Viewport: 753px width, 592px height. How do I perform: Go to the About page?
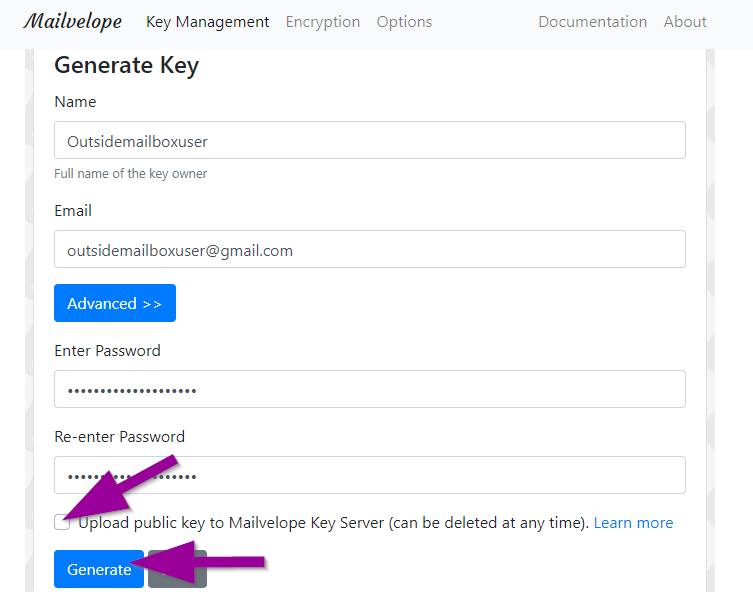pyautogui.click(x=685, y=22)
